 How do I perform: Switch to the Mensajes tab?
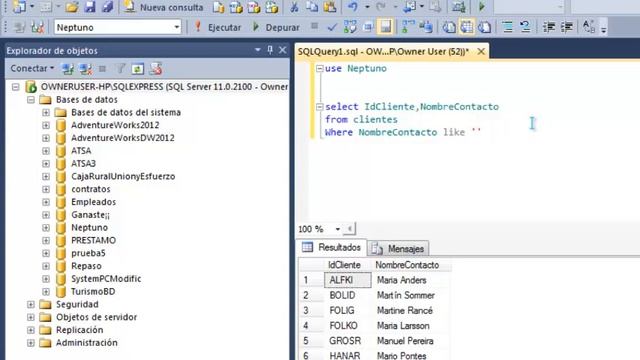(399, 248)
